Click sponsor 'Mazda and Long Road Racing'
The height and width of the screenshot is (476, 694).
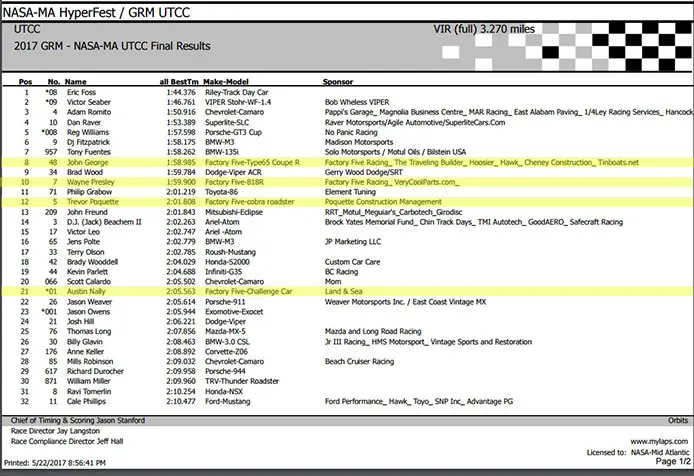click(x=373, y=332)
